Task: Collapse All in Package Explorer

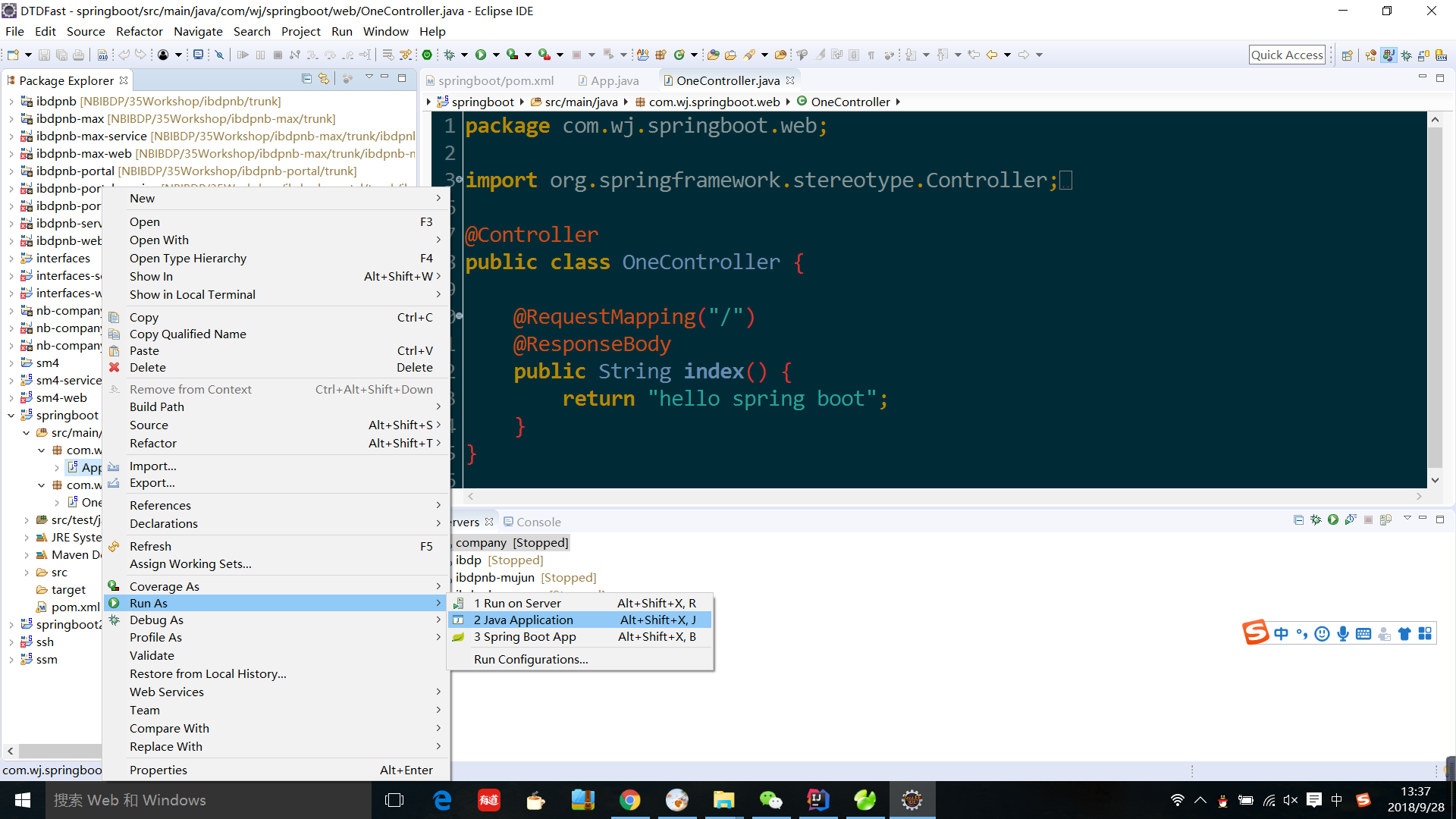Action: pos(306,79)
